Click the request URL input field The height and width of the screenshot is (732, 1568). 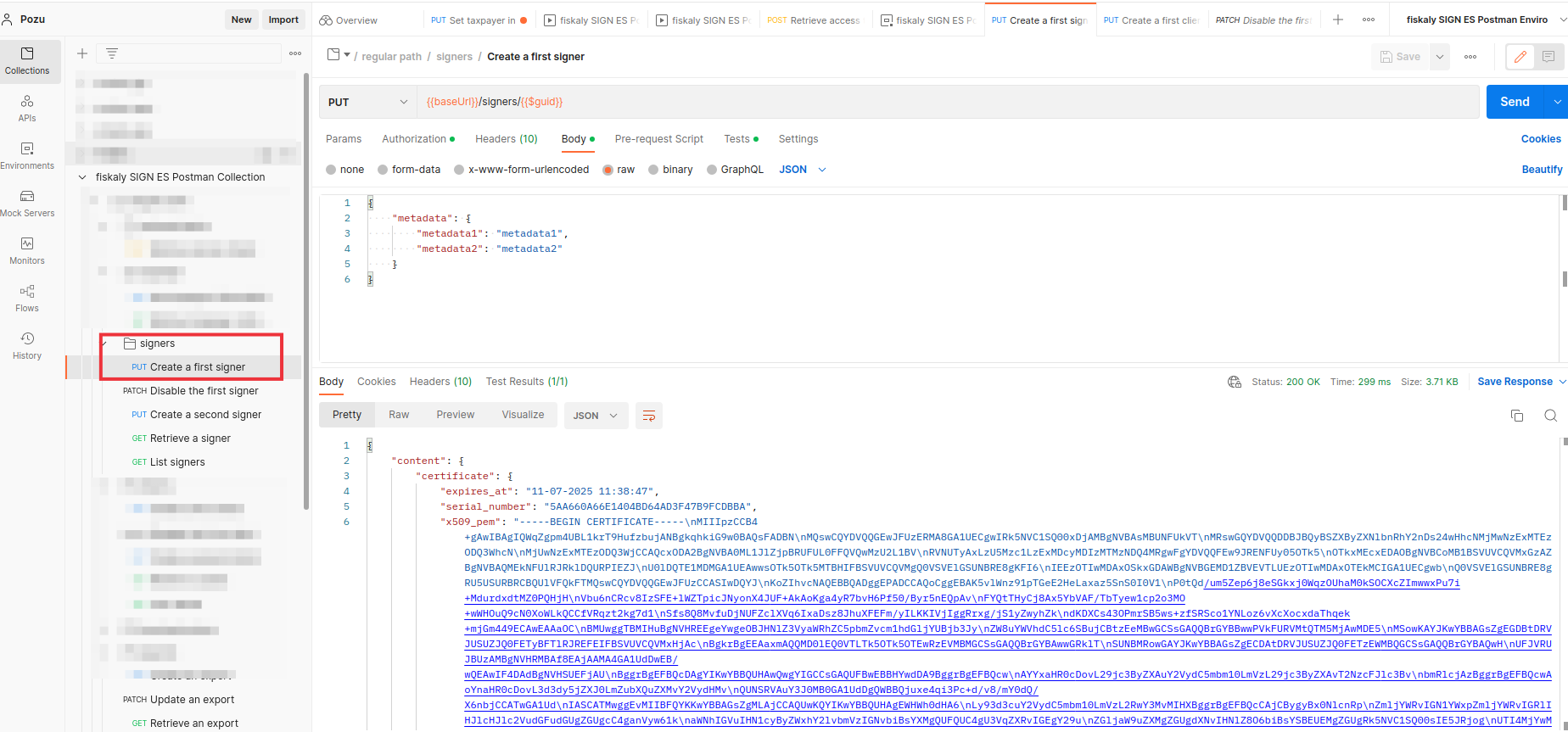pyautogui.click(x=948, y=102)
